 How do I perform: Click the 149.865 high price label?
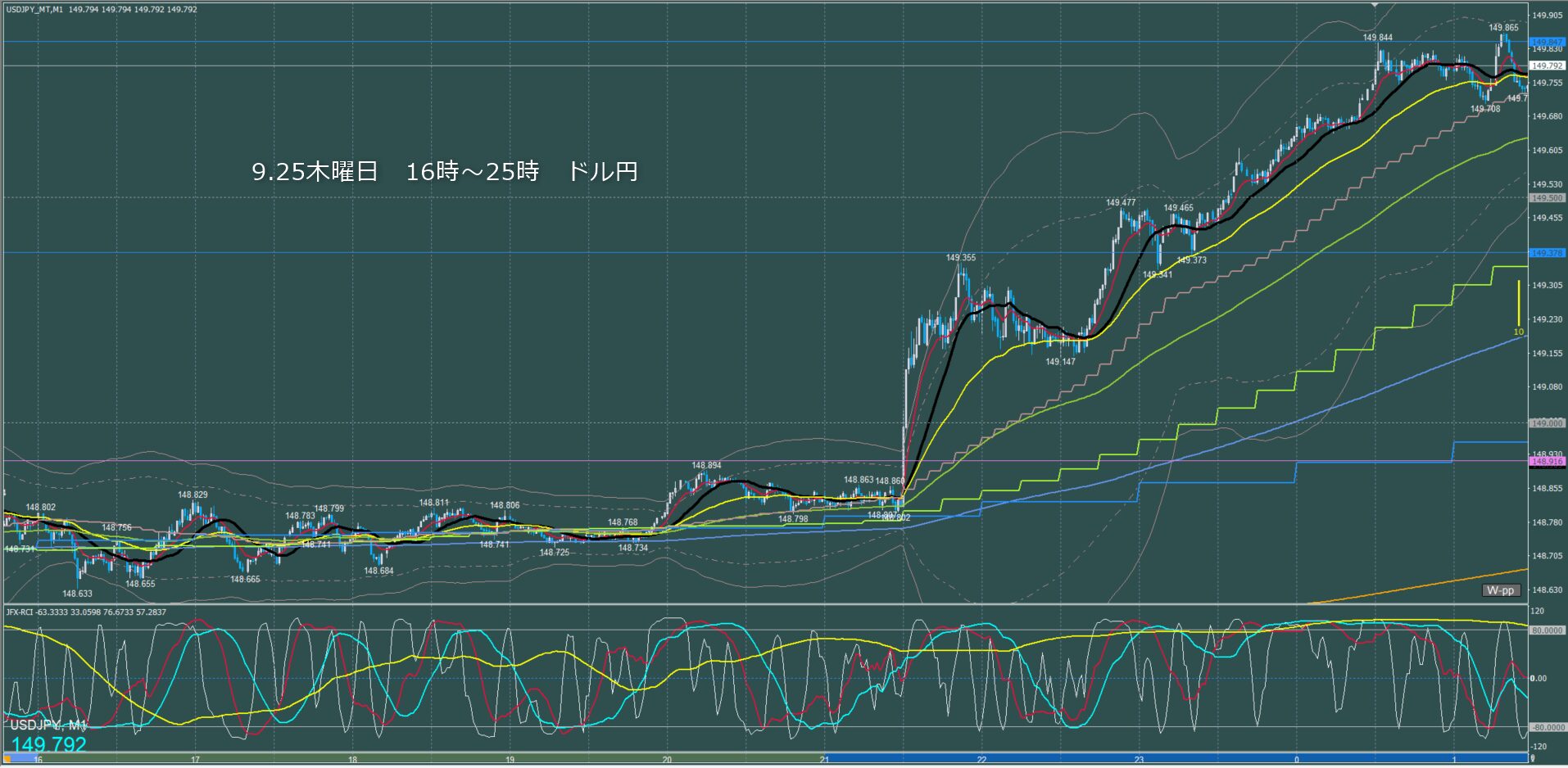tap(1503, 28)
